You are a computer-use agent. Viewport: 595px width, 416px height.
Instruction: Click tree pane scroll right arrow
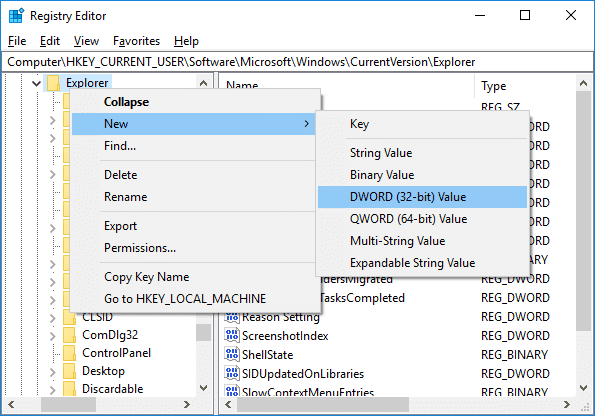point(186,405)
